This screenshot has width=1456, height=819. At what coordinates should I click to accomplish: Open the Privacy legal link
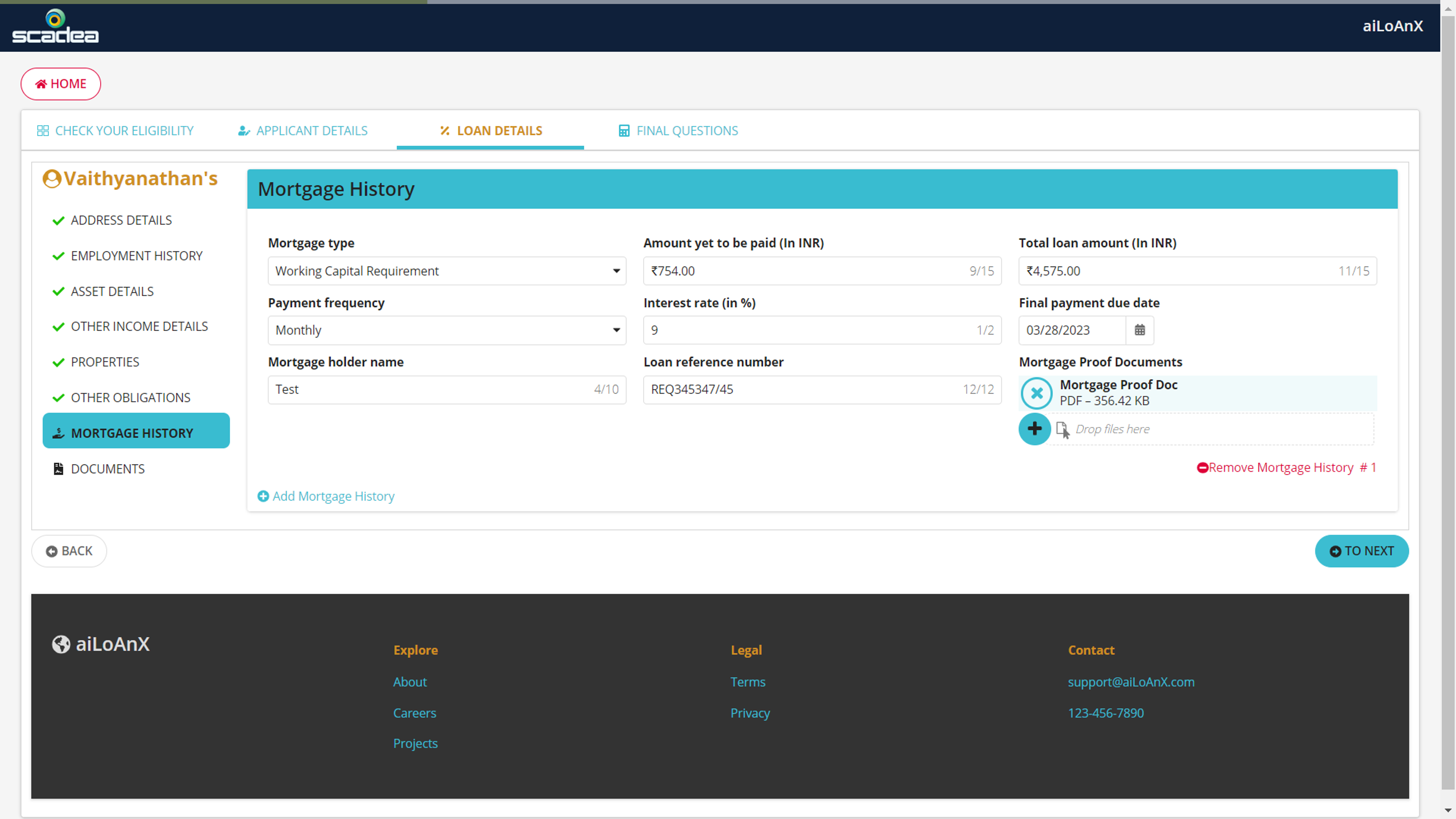750,713
